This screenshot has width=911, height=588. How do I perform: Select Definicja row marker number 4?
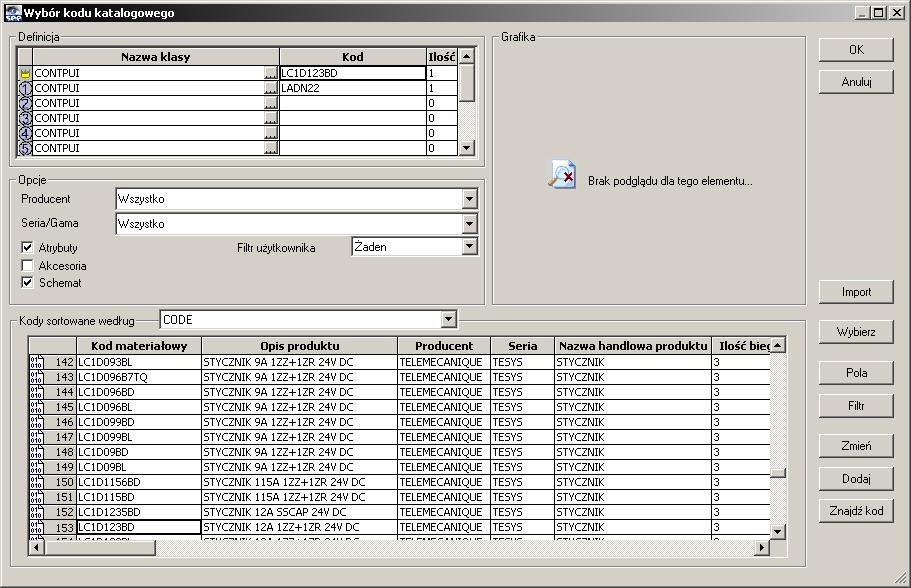(x=25, y=134)
